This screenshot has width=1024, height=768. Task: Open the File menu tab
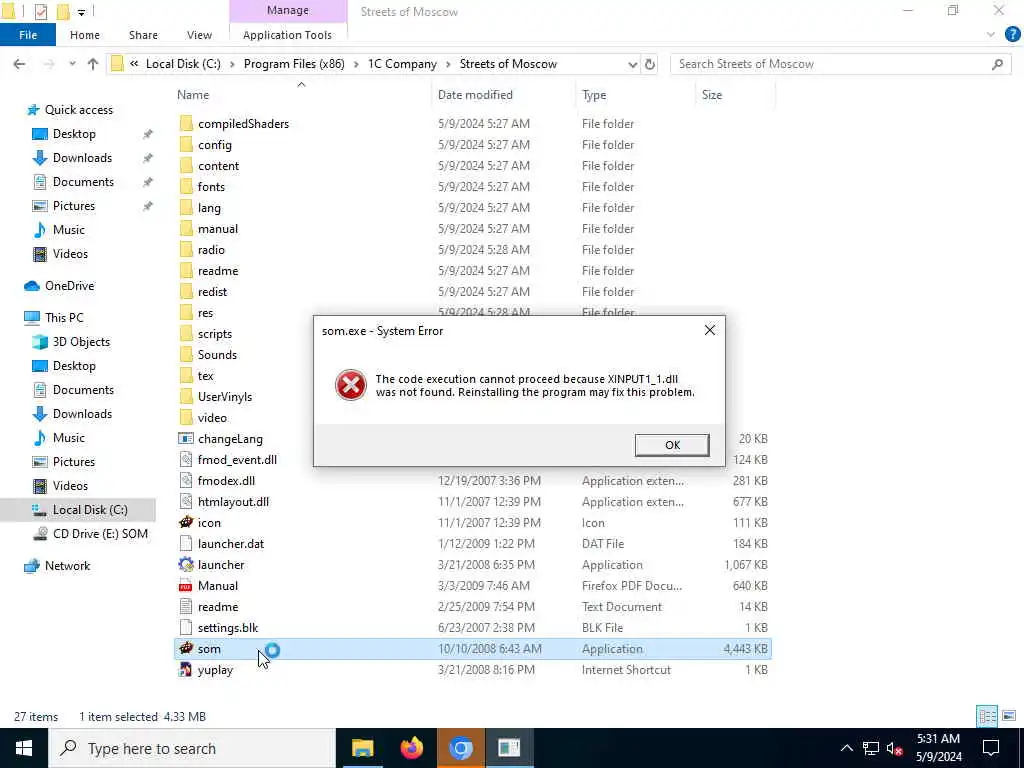[x=28, y=35]
